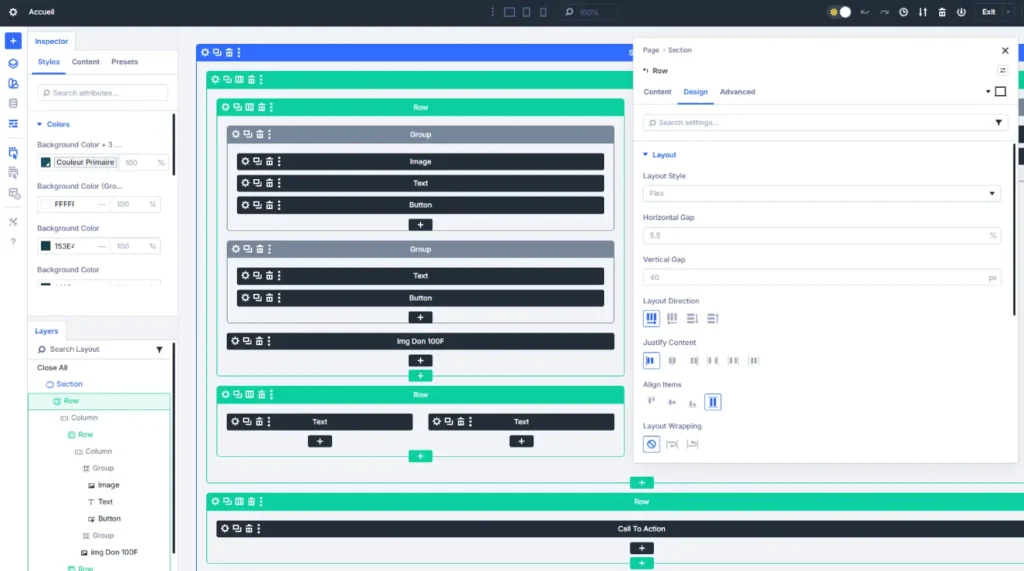
Task: Switch to desktop view icon in top bar
Action: tap(509, 12)
